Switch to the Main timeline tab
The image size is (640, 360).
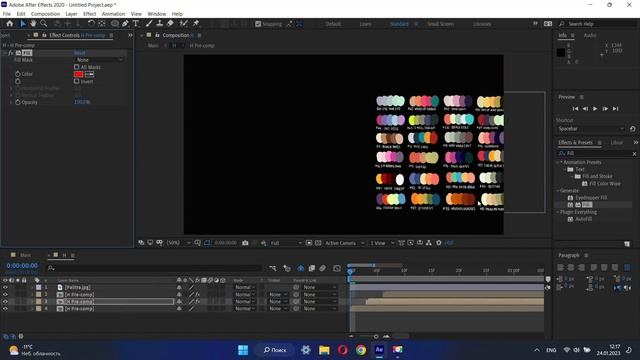[25, 255]
